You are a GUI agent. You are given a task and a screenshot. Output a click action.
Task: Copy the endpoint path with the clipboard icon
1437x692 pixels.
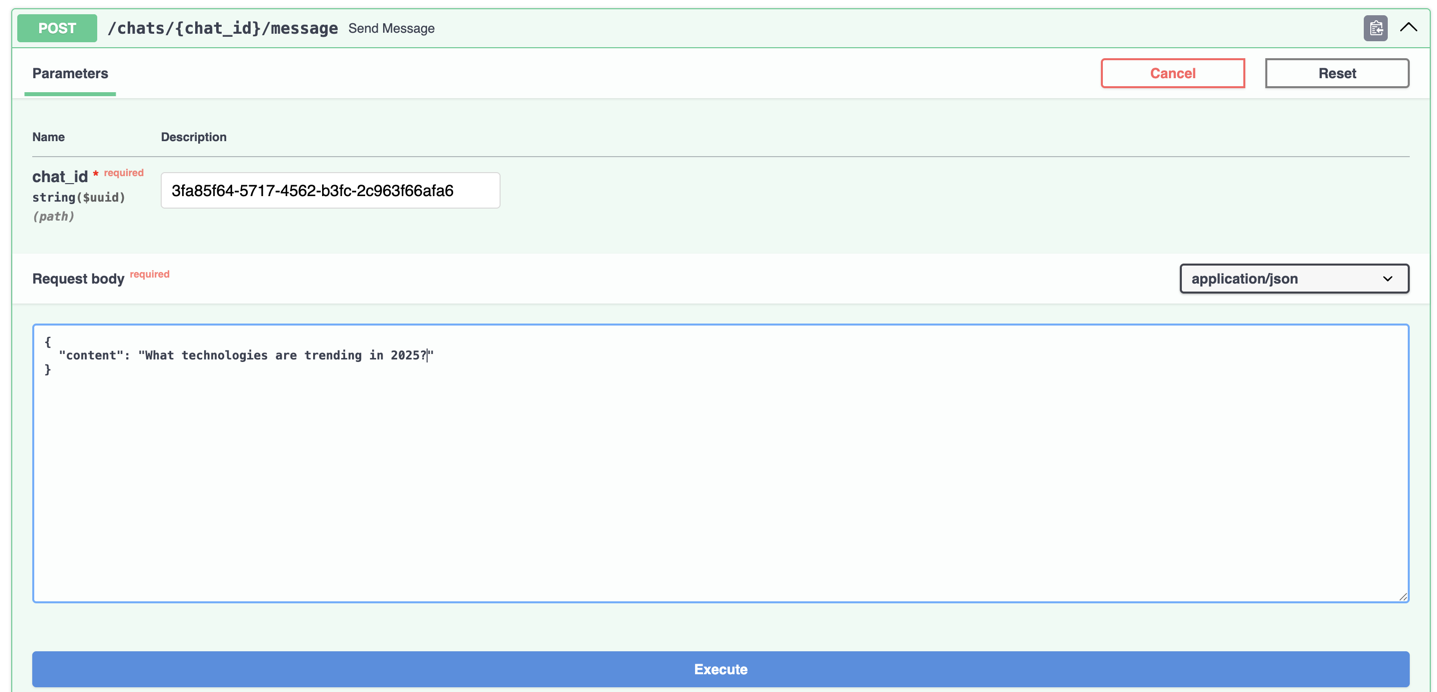[1375, 28]
